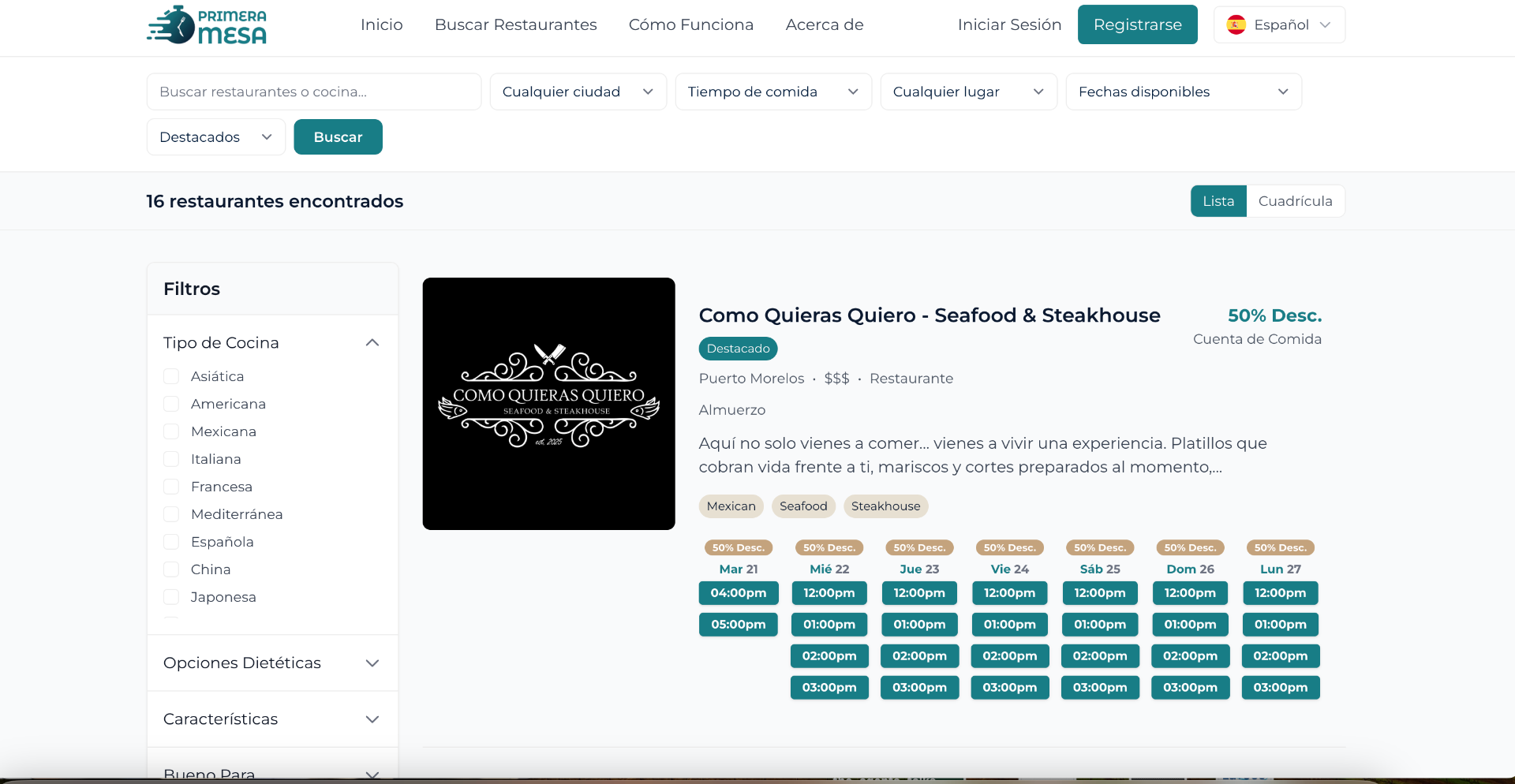
Task: Open the Cualquier ciudad dropdown
Action: [578, 91]
